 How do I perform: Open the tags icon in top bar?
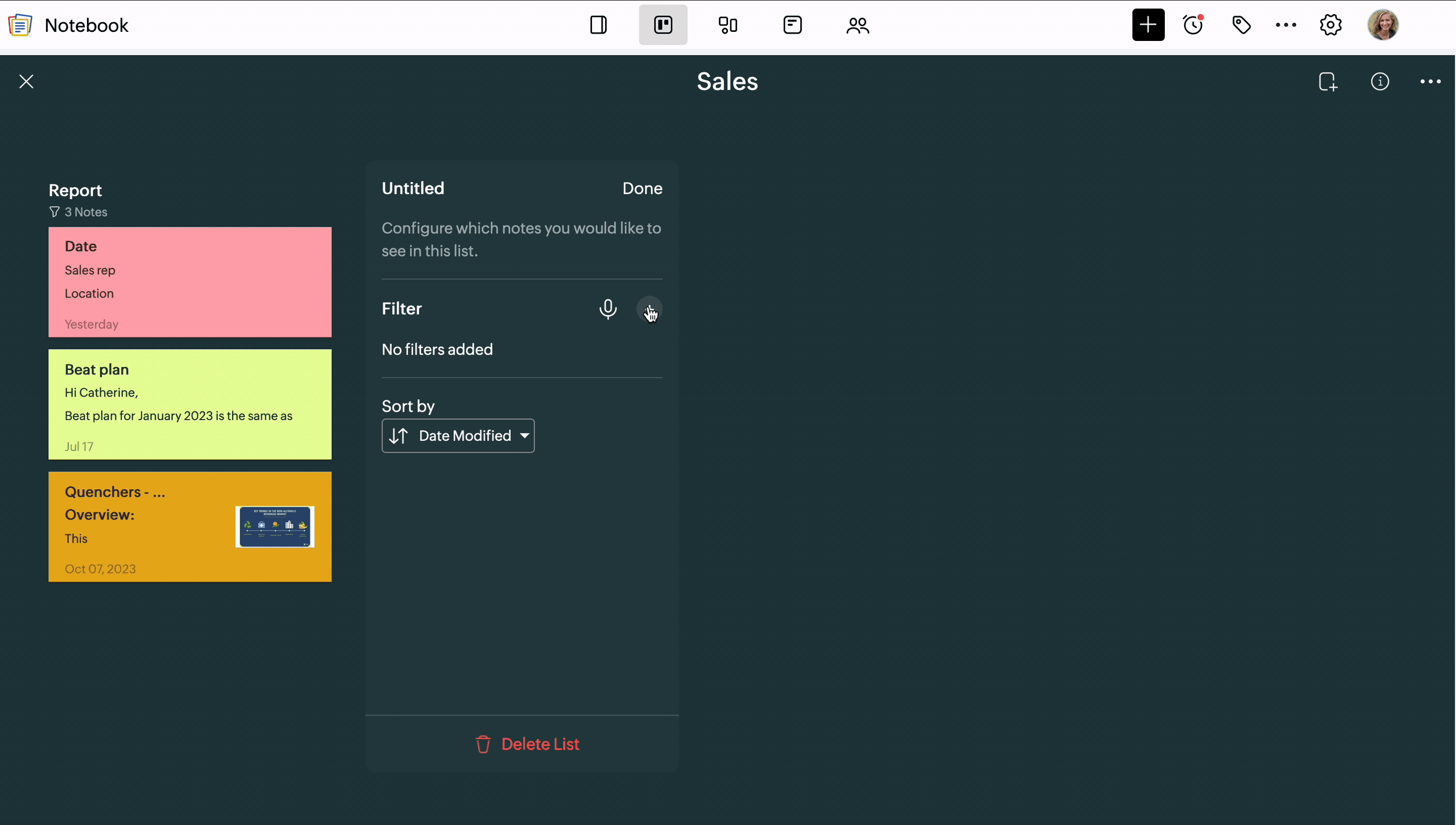(1241, 25)
